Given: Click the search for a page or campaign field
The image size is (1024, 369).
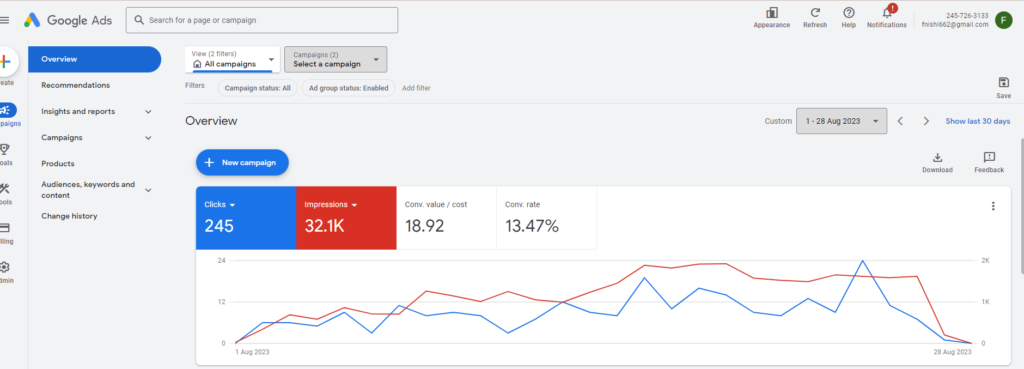Looking at the screenshot, I should 262,20.
